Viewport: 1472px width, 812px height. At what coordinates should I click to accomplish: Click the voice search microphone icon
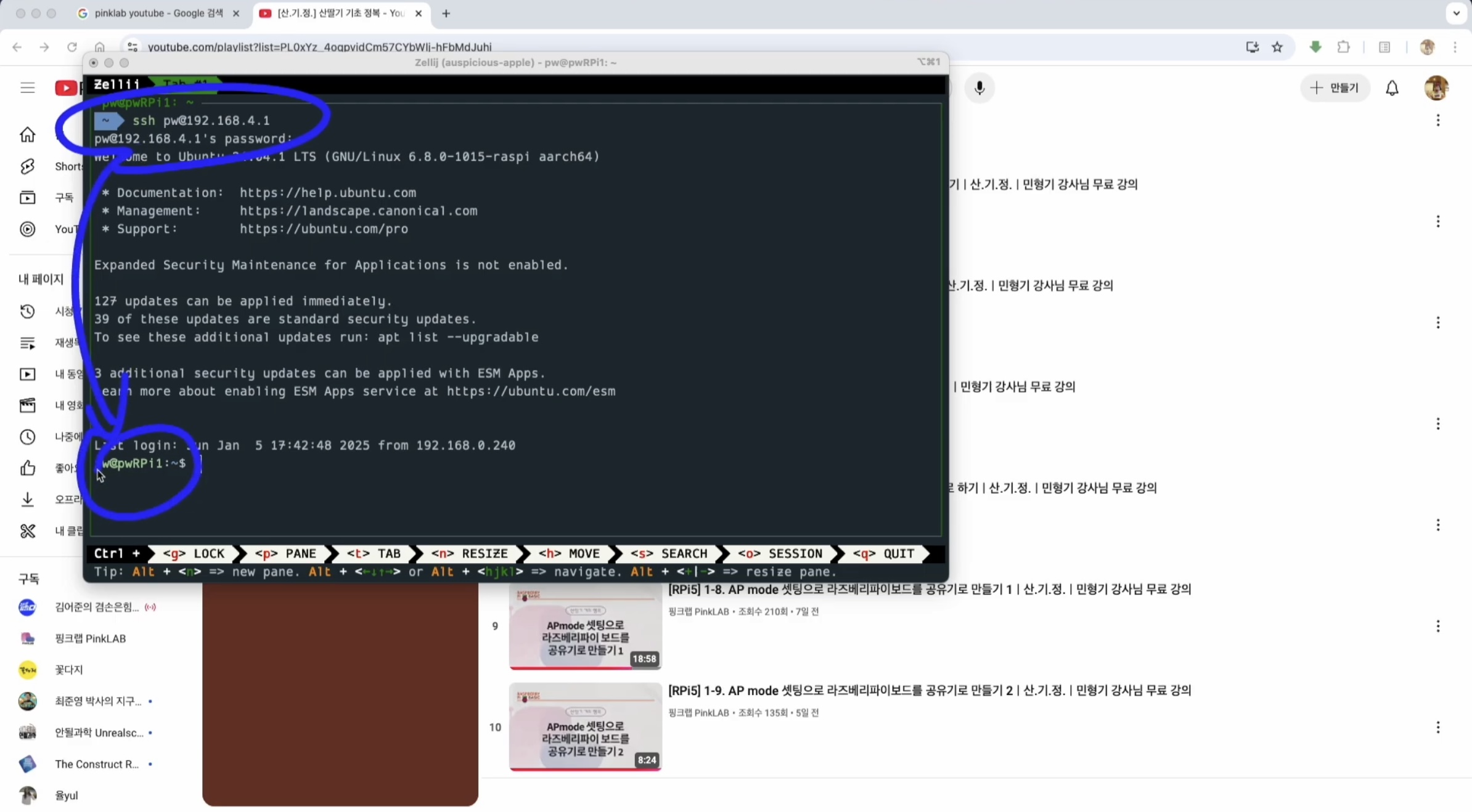click(979, 88)
